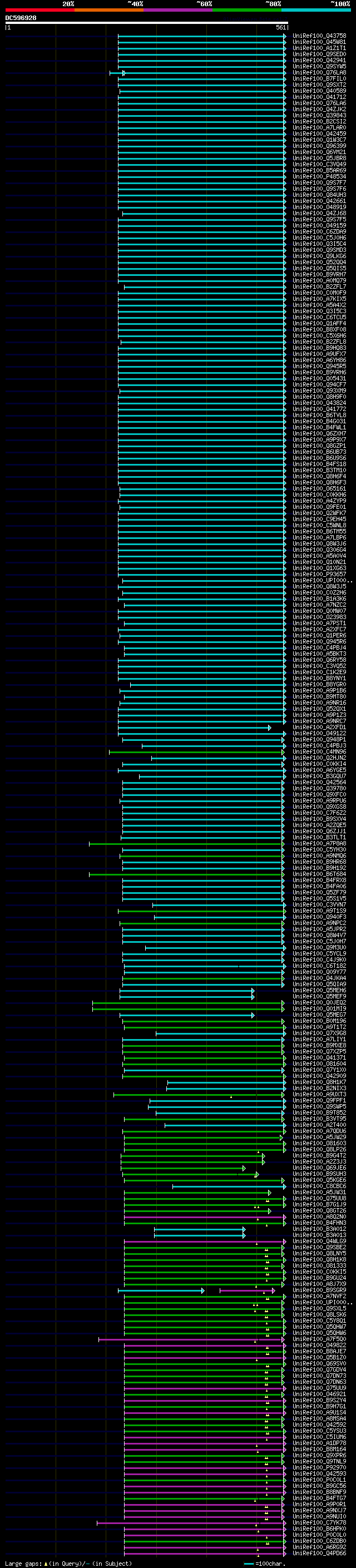The height and width of the screenshot is (1568, 356).
Task: Open hit UniRef100_Q42564
Action: tap(319, 782)
